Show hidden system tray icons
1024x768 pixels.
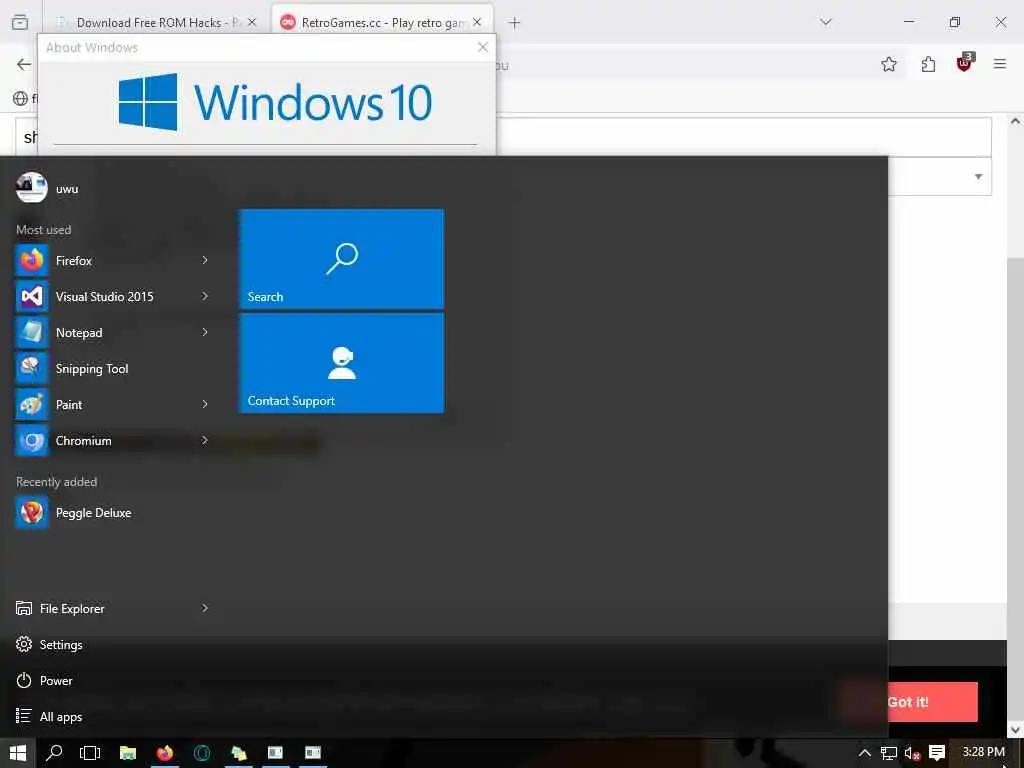pos(865,753)
